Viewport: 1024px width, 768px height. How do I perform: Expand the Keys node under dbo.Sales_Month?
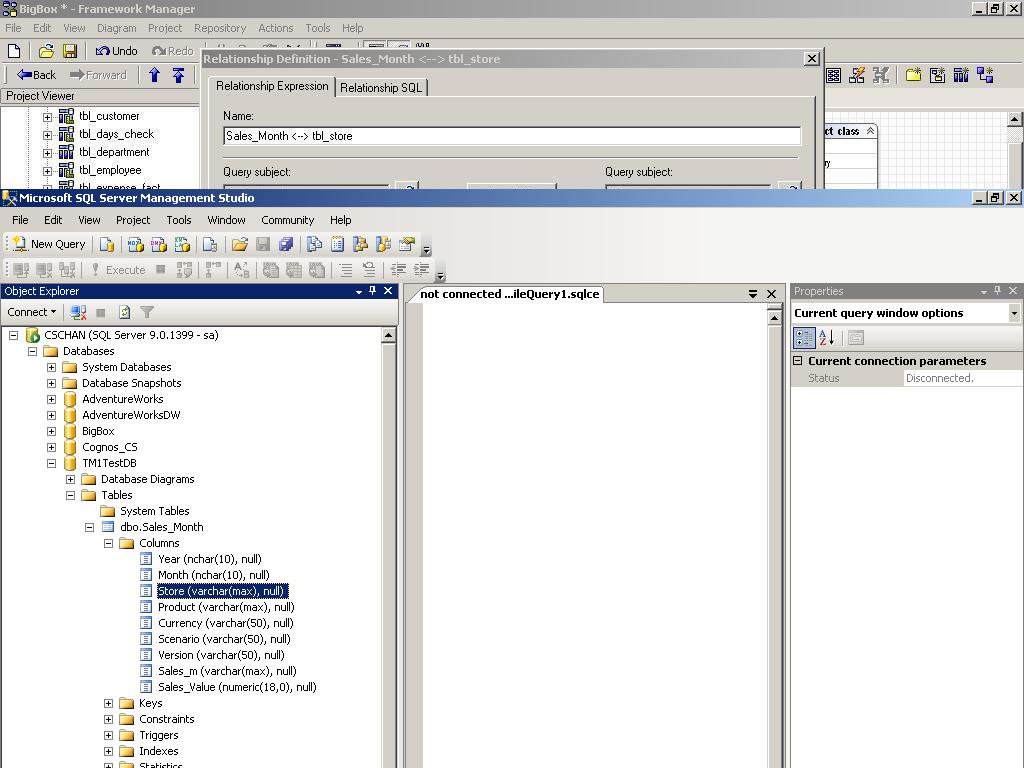pos(108,703)
